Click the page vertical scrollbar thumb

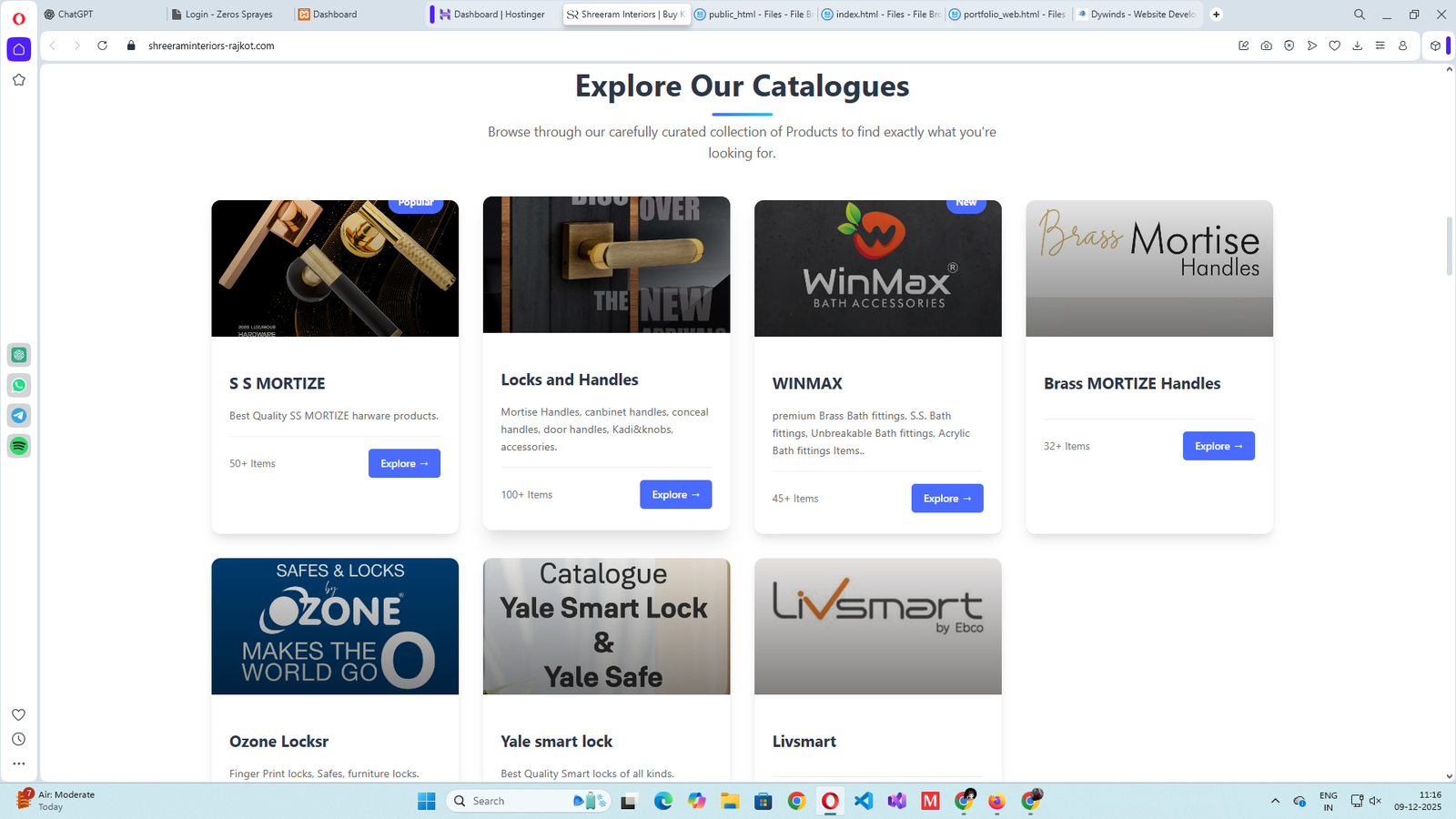(1449, 246)
